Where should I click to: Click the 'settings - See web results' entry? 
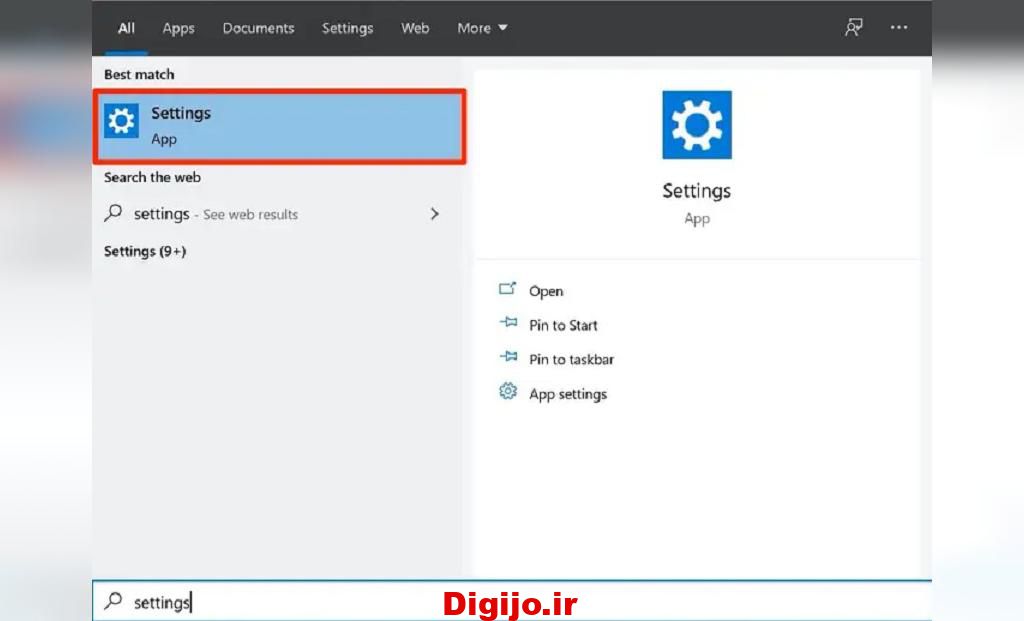coord(216,214)
